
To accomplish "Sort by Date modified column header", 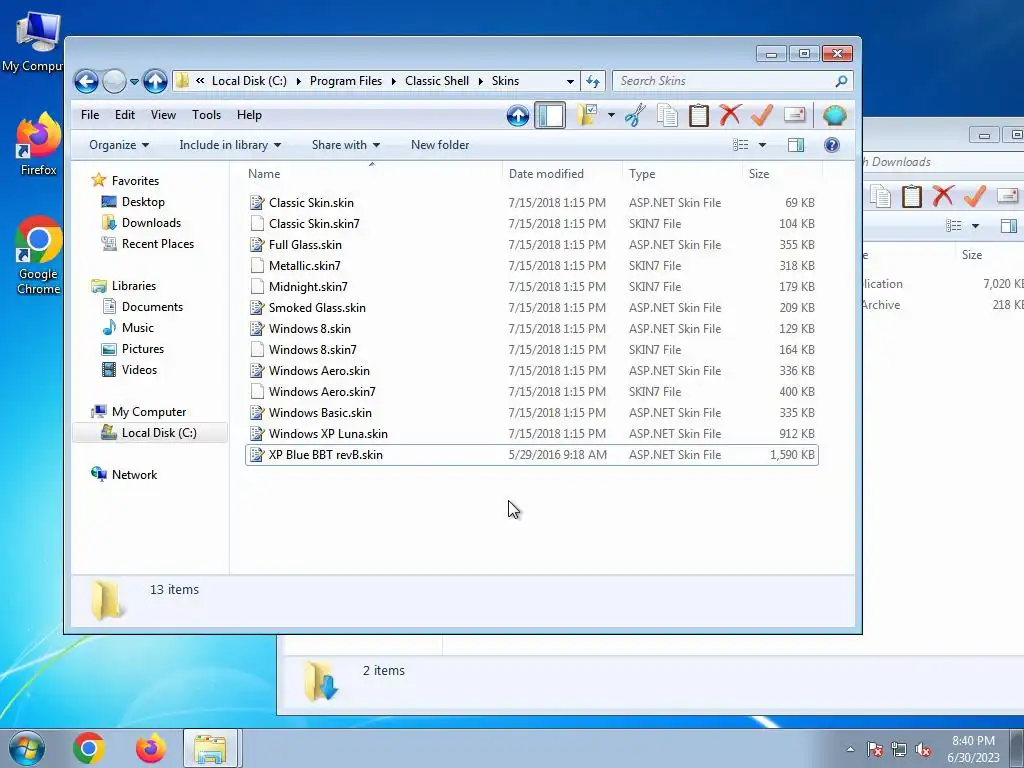I will (x=563, y=174).
